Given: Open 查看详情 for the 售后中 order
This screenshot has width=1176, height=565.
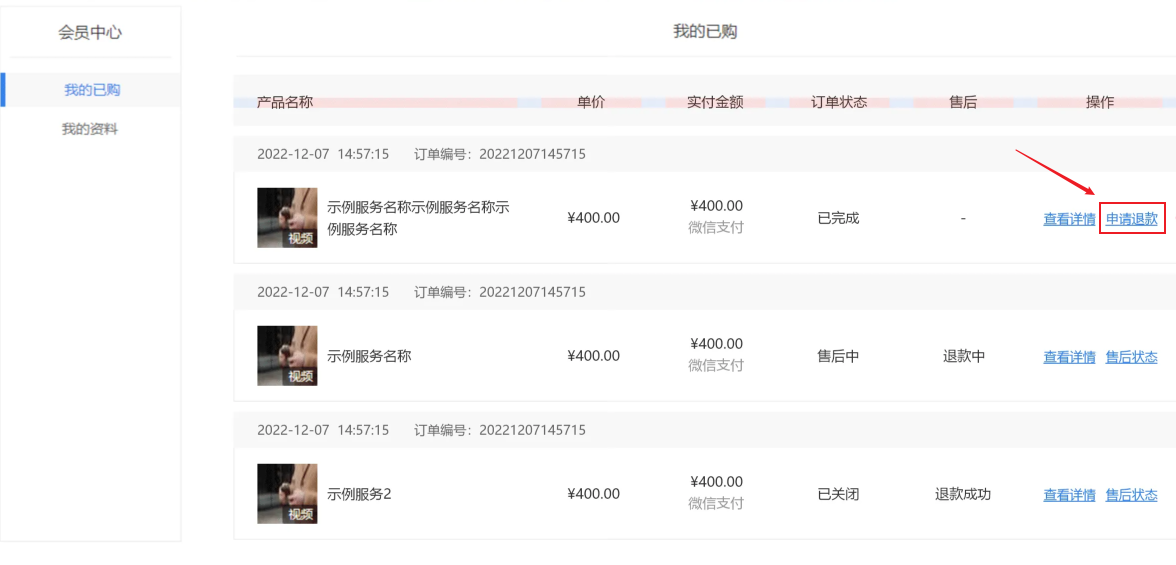Looking at the screenshot, I should tap(1070, 357).
